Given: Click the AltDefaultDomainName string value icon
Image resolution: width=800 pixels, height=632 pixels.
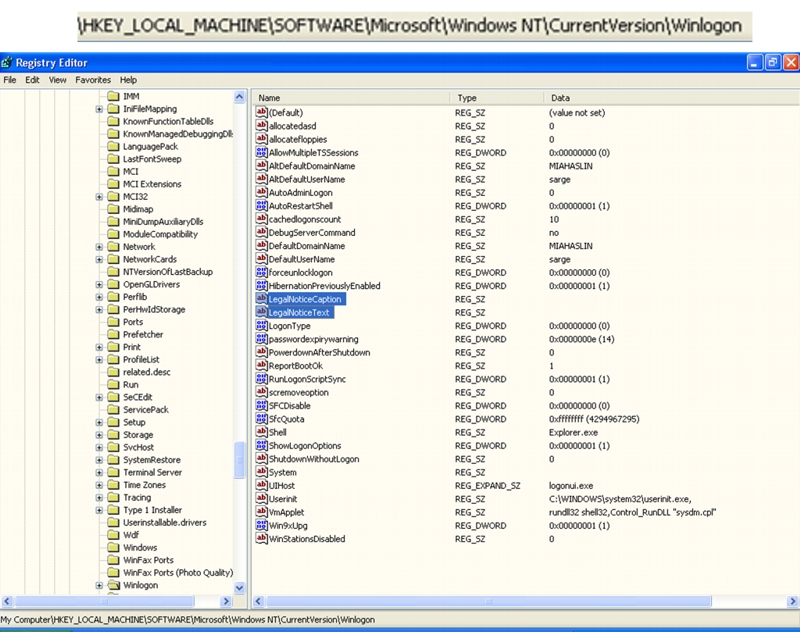Looking at the screenshot, I should (x=261, y=165).
